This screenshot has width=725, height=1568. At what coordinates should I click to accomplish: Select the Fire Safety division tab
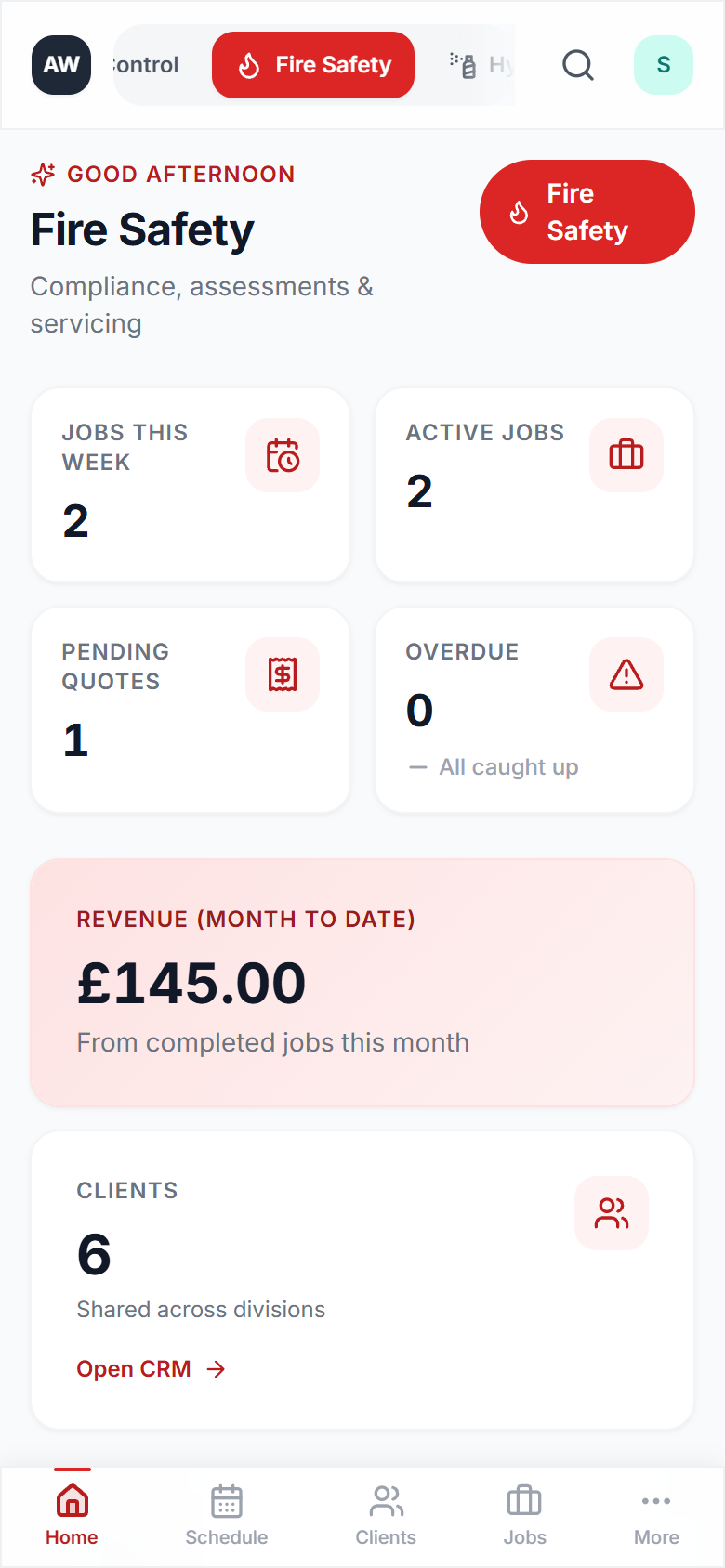click(313, 65)
